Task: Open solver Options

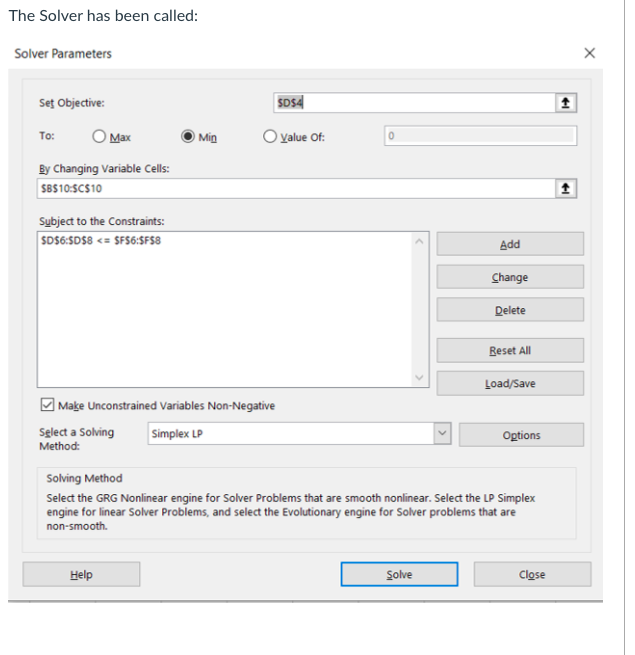Action: pos(521,435)
